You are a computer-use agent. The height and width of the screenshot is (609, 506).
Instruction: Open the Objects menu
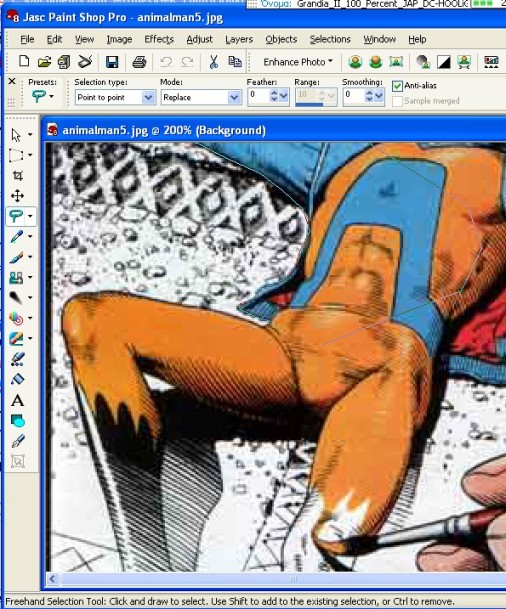281,39
